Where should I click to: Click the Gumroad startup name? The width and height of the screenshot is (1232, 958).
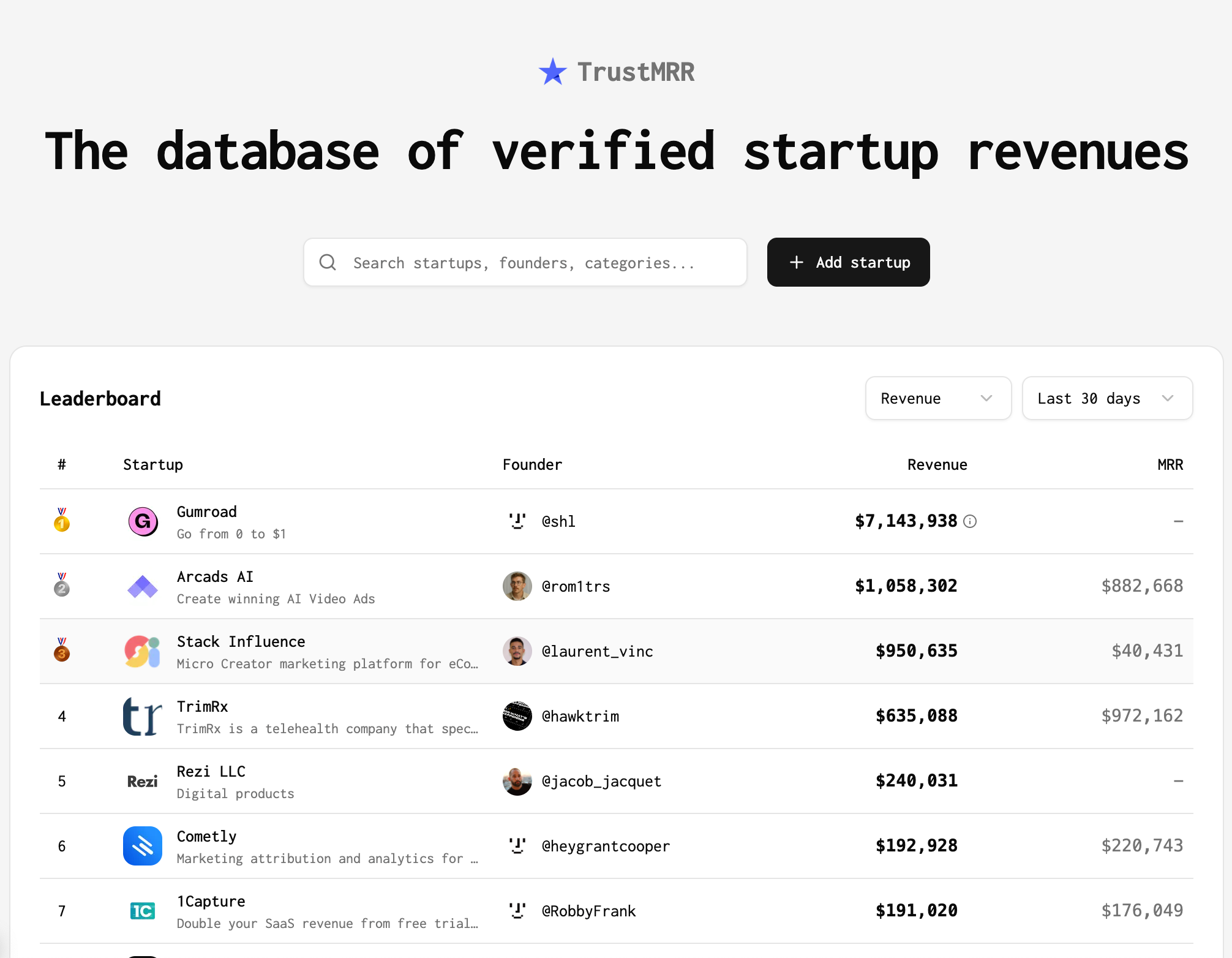pyautogui.click(x=207, y=511)
